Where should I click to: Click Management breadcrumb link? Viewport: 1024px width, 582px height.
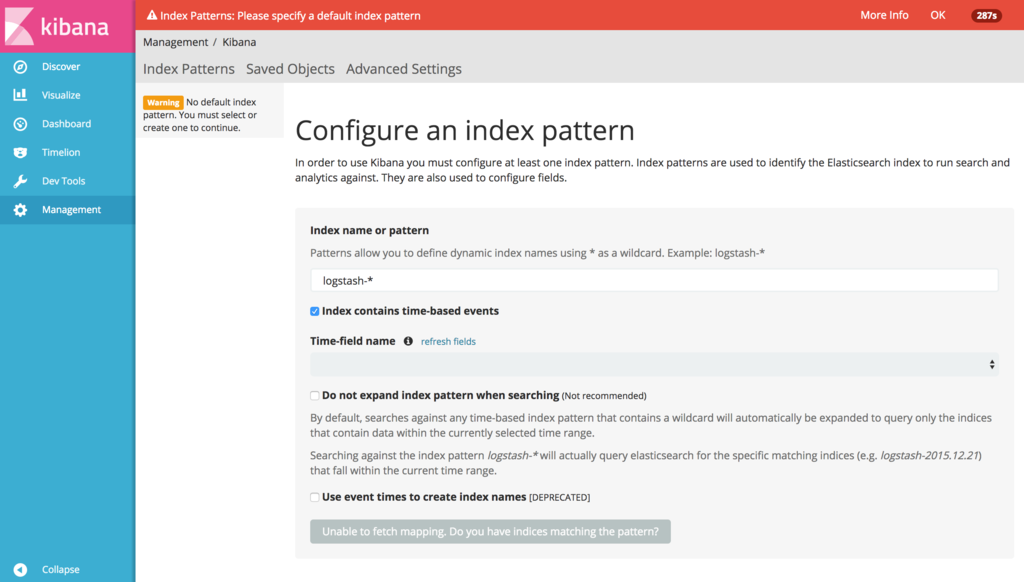(175, 42)
